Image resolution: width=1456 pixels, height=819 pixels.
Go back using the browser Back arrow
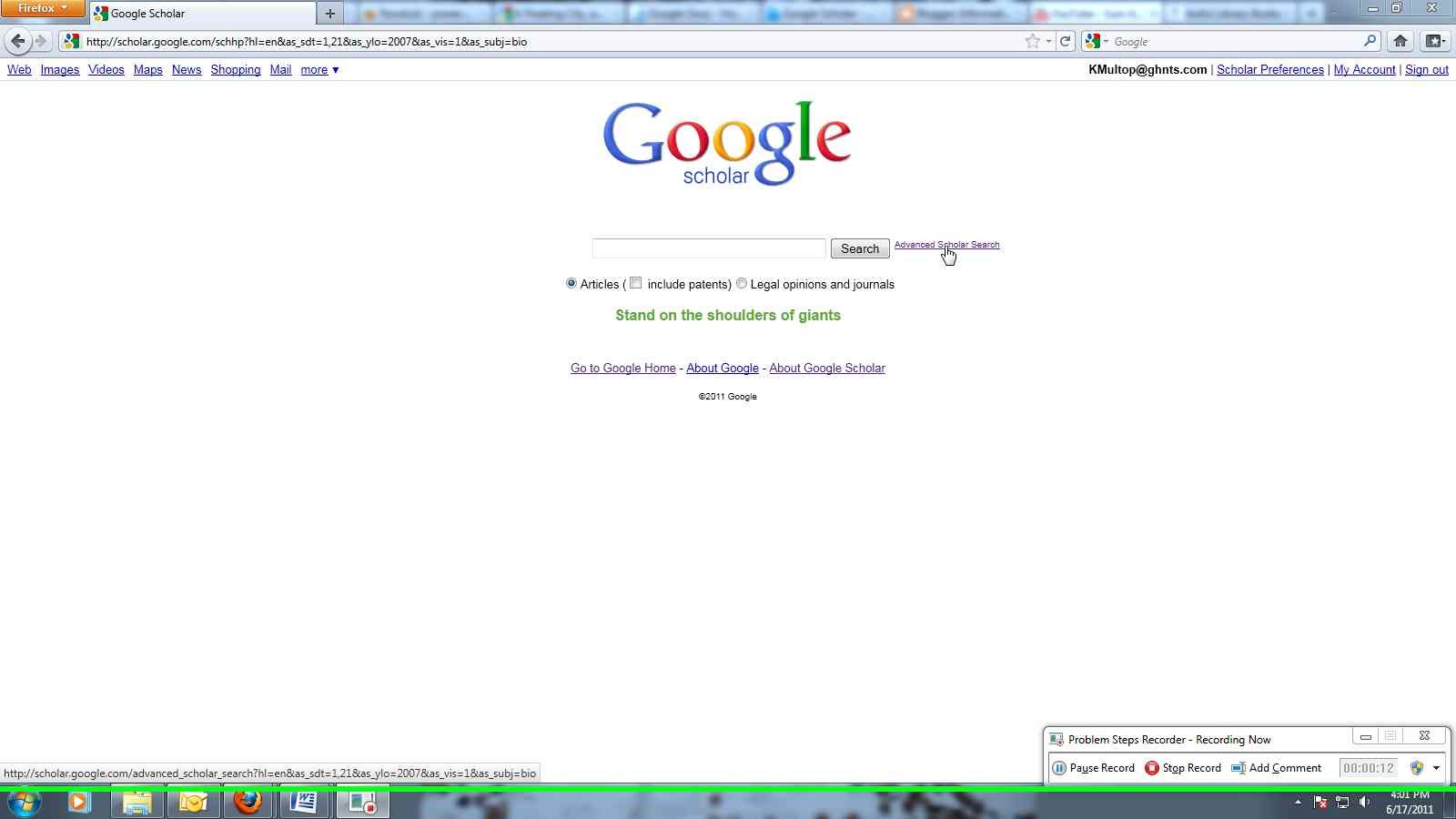coord(18,41)
